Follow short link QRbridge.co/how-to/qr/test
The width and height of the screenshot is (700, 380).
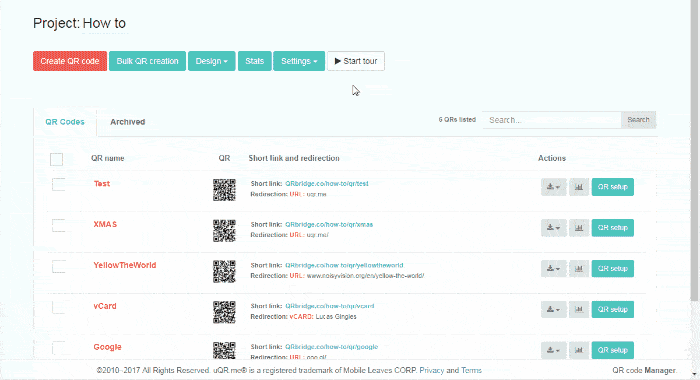[x=327, y=184]
